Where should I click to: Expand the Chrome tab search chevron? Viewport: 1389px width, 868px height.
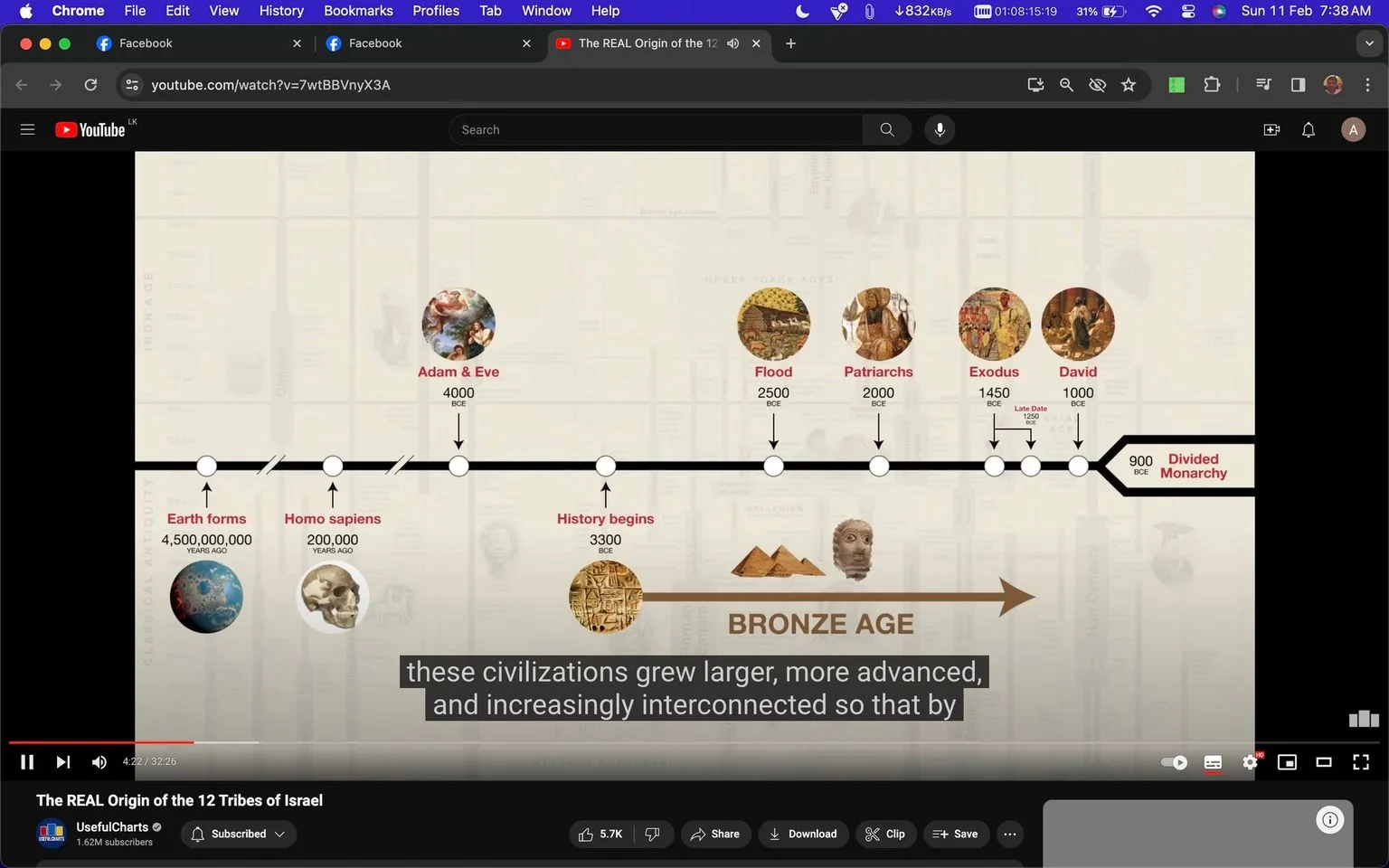coord(1368,43)
